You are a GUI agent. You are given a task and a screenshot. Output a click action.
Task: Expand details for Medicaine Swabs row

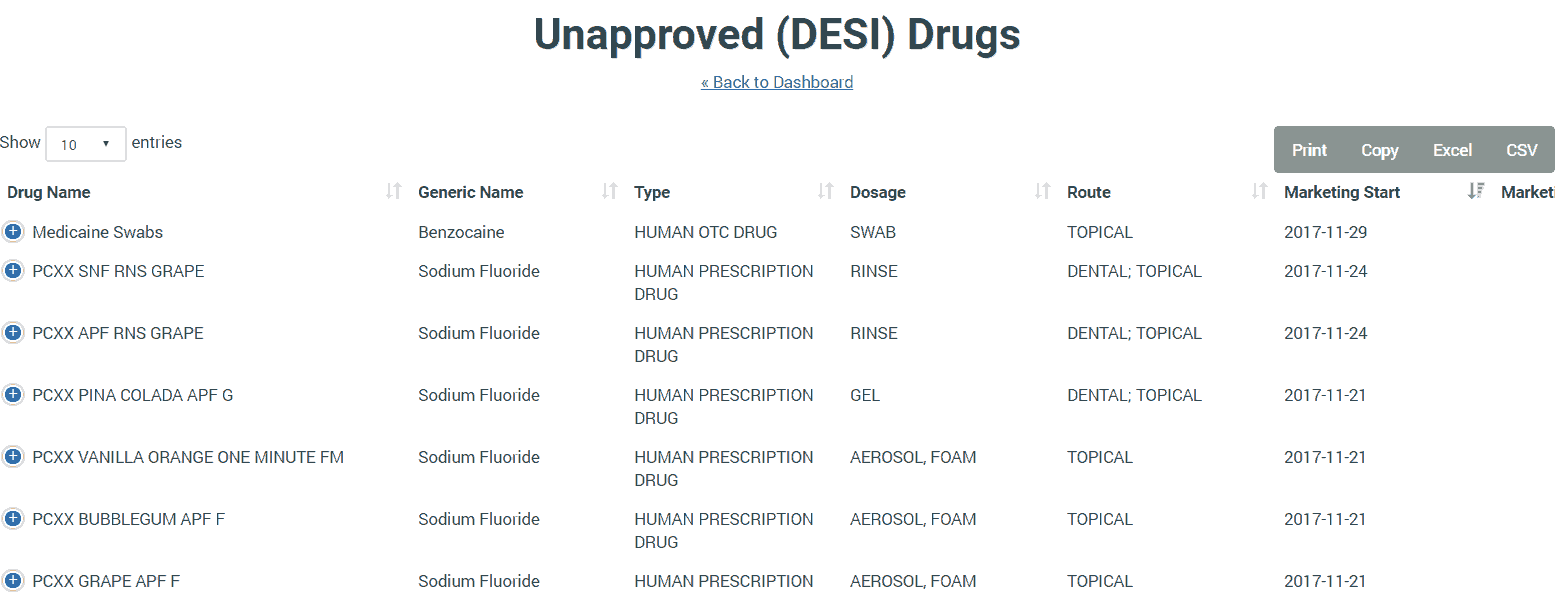point(13,232)
